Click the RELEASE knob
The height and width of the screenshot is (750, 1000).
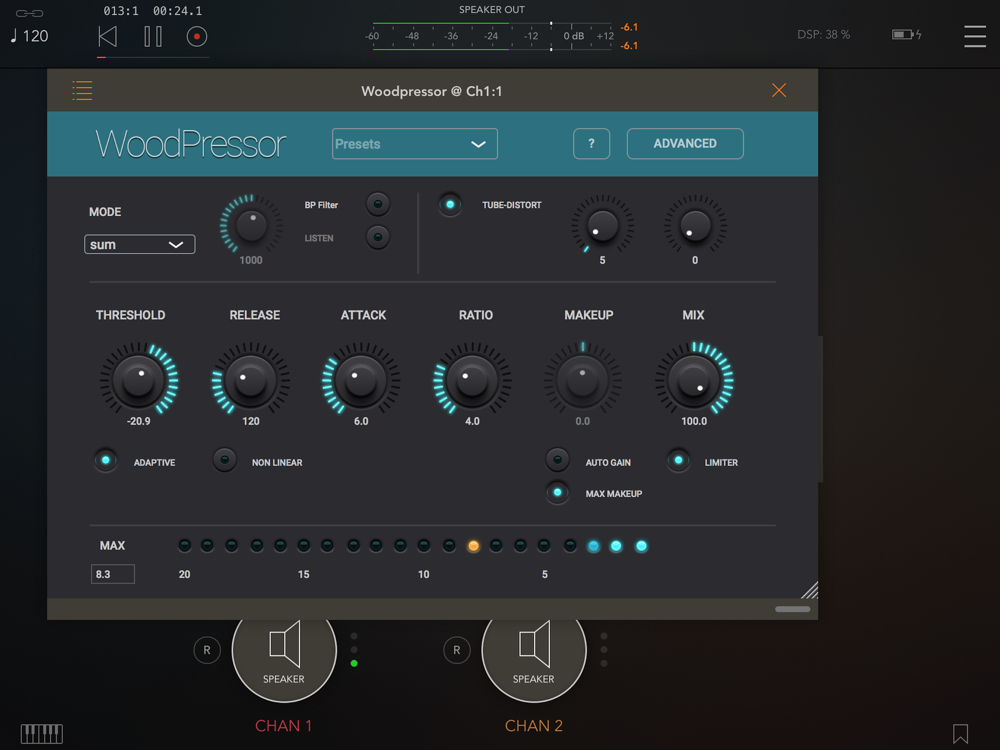click(251, 380)
